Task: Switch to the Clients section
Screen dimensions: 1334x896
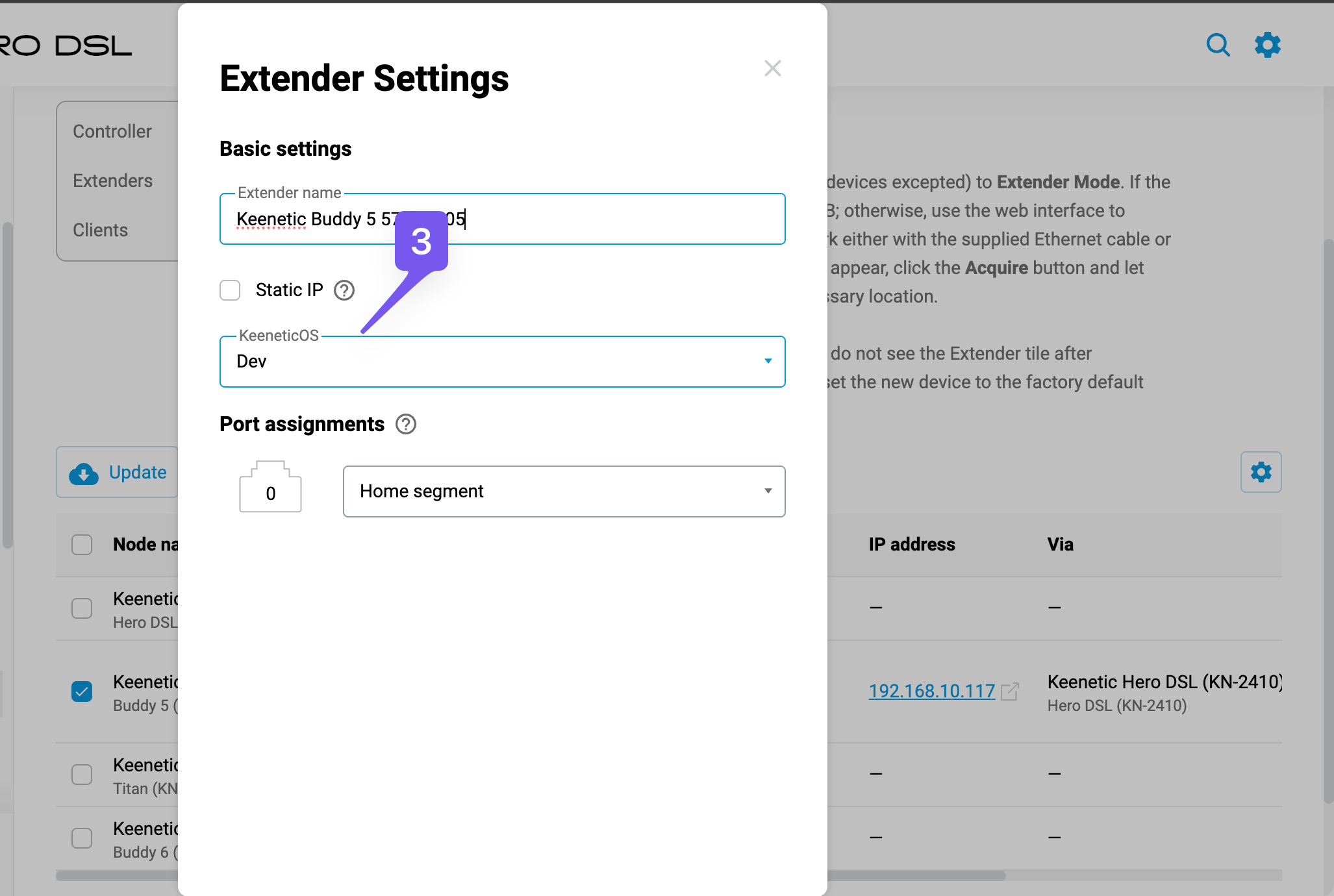Action: click(x=101, y=230)
